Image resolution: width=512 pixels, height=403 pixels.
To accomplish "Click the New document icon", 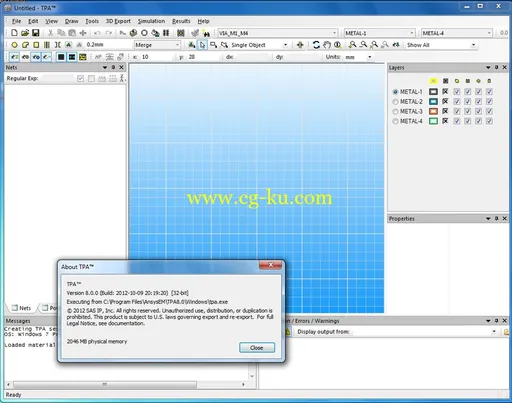I will pos(14,33).
